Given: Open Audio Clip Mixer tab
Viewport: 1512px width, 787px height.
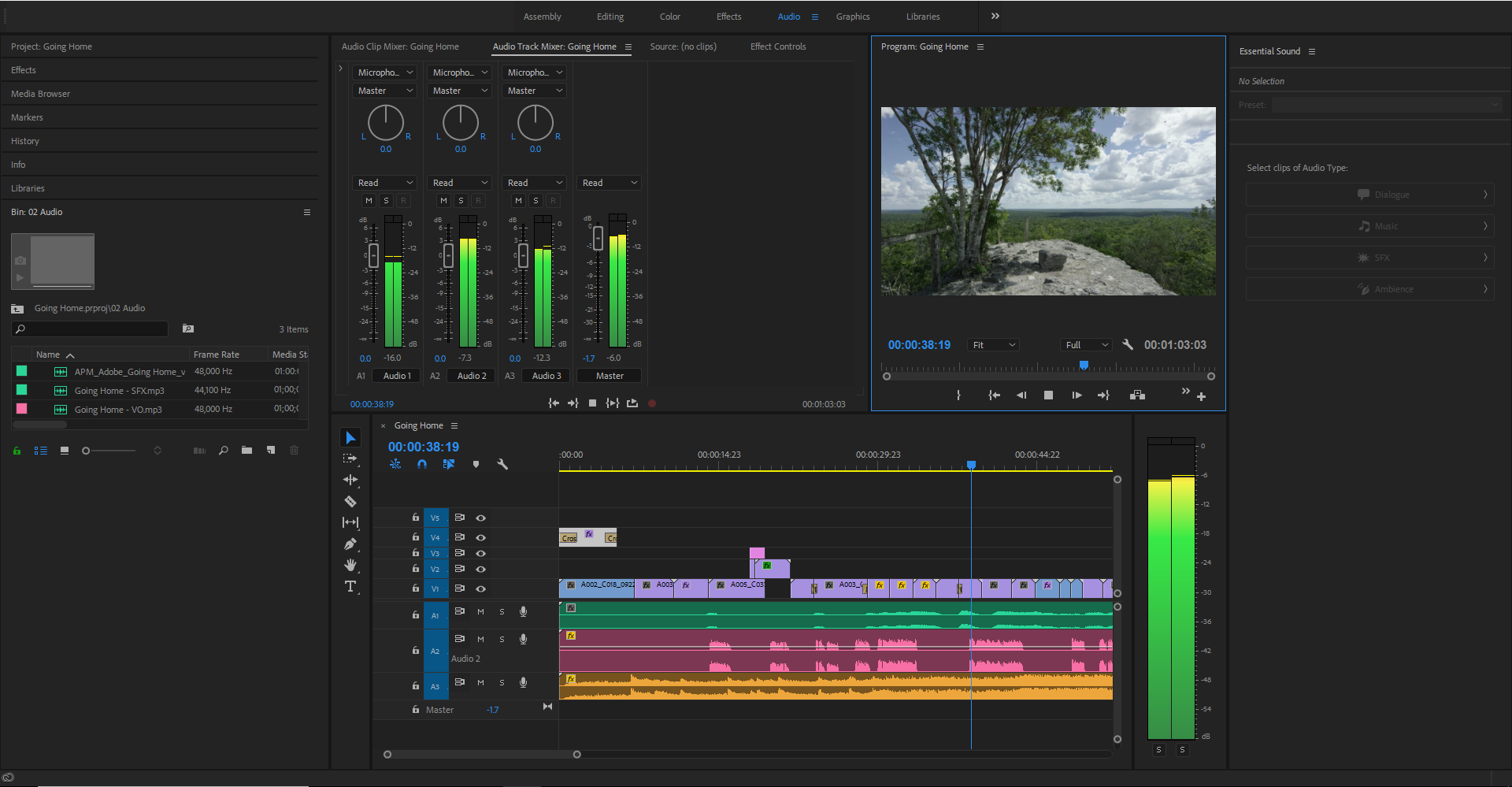Looking at the screenshot, I should [400, 46].
